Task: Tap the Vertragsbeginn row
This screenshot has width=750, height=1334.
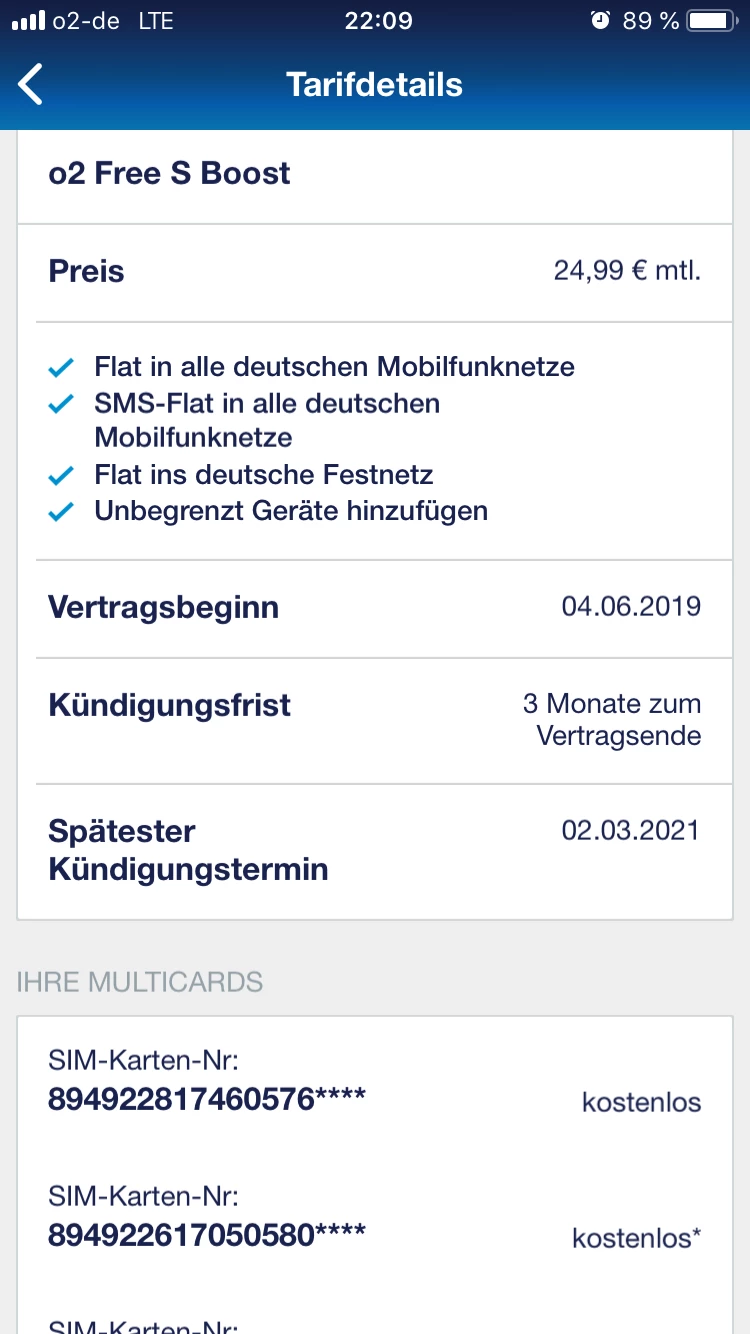Action: (374, 608)
